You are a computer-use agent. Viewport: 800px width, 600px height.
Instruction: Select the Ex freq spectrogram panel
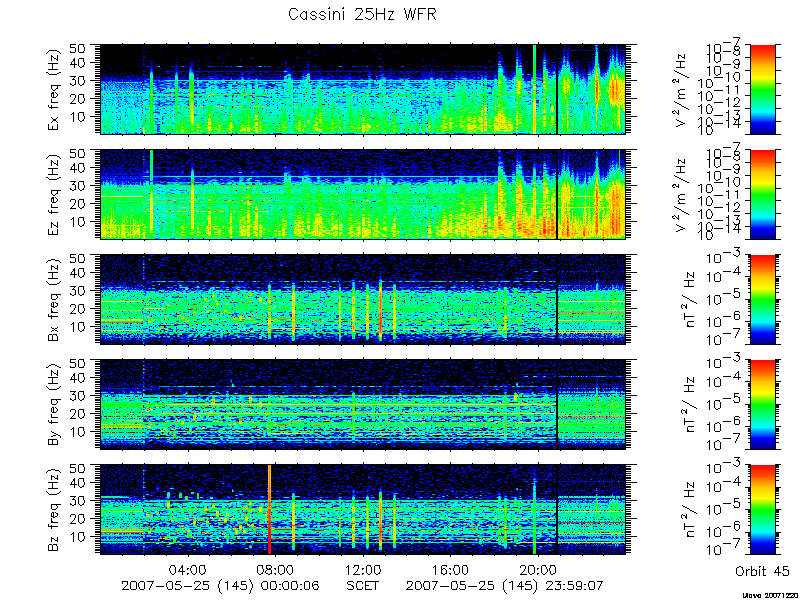[x=362, y=89]
